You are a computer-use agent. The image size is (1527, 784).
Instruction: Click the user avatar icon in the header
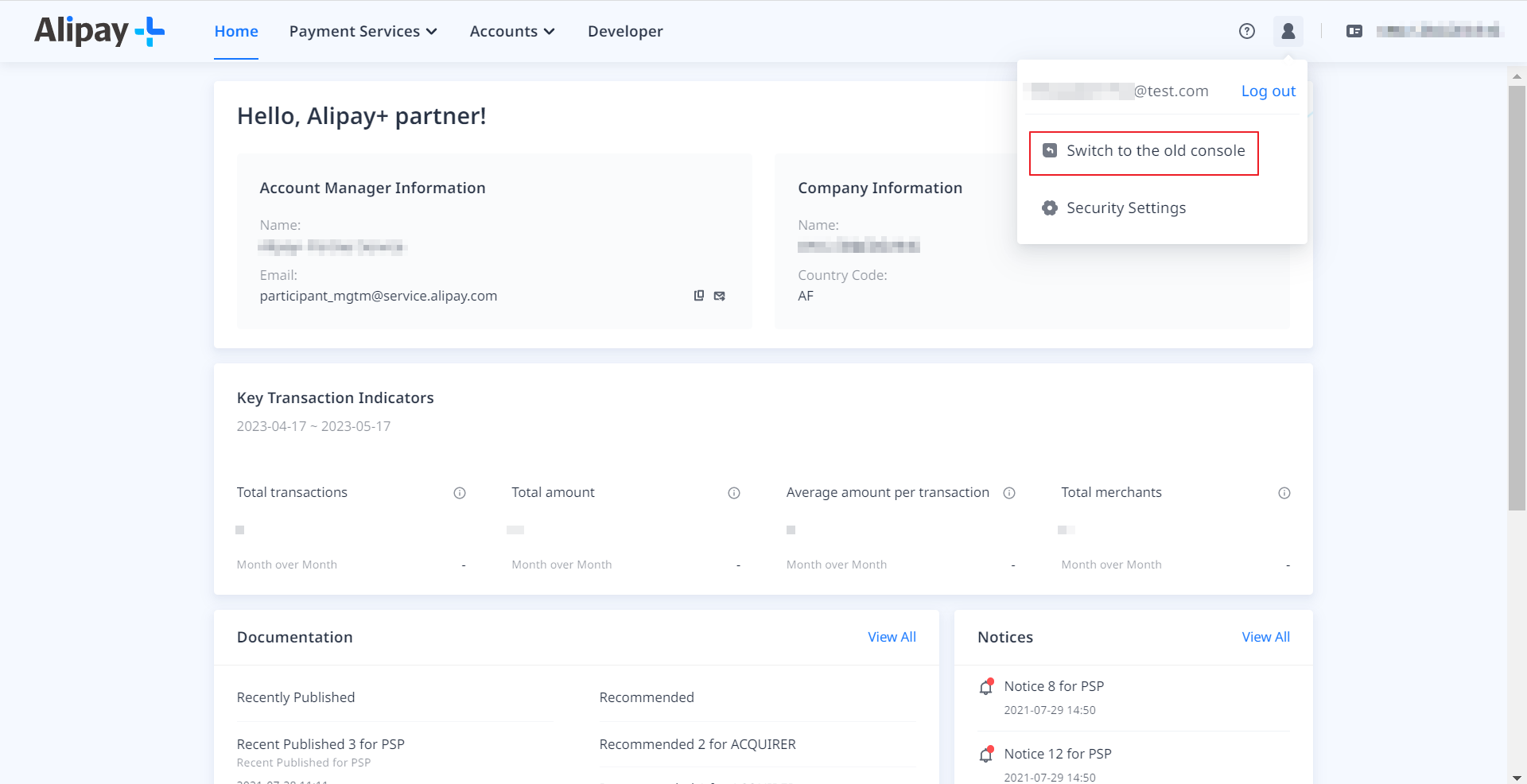(1288, 31)
